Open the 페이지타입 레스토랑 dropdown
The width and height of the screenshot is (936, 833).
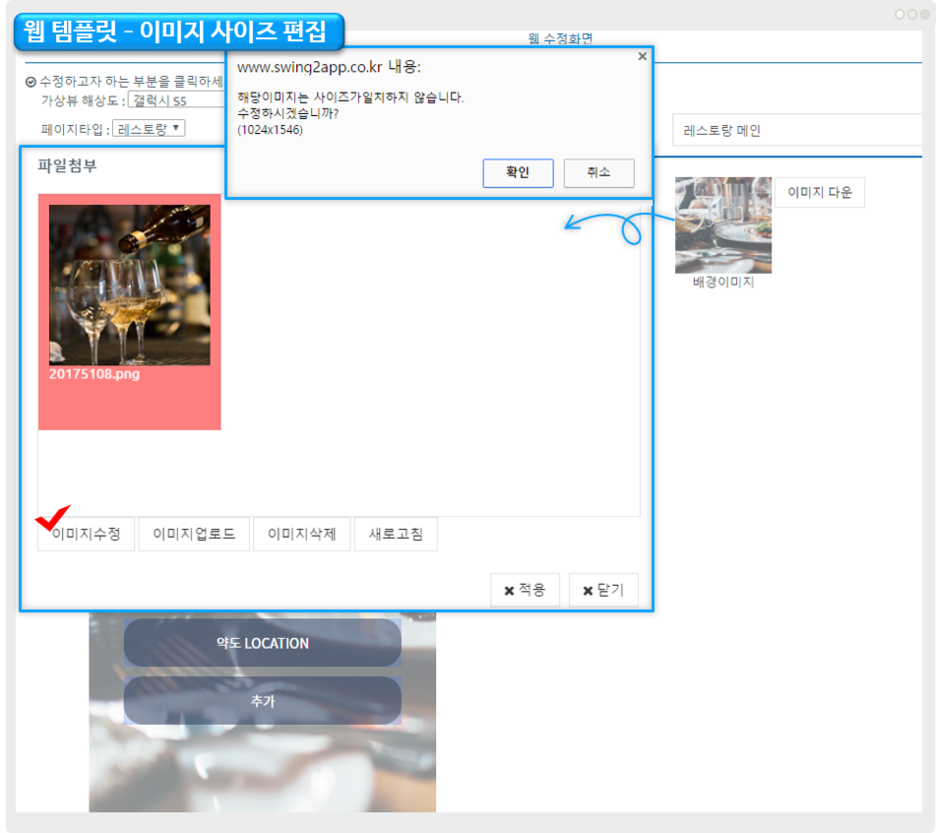click(148, 129)
